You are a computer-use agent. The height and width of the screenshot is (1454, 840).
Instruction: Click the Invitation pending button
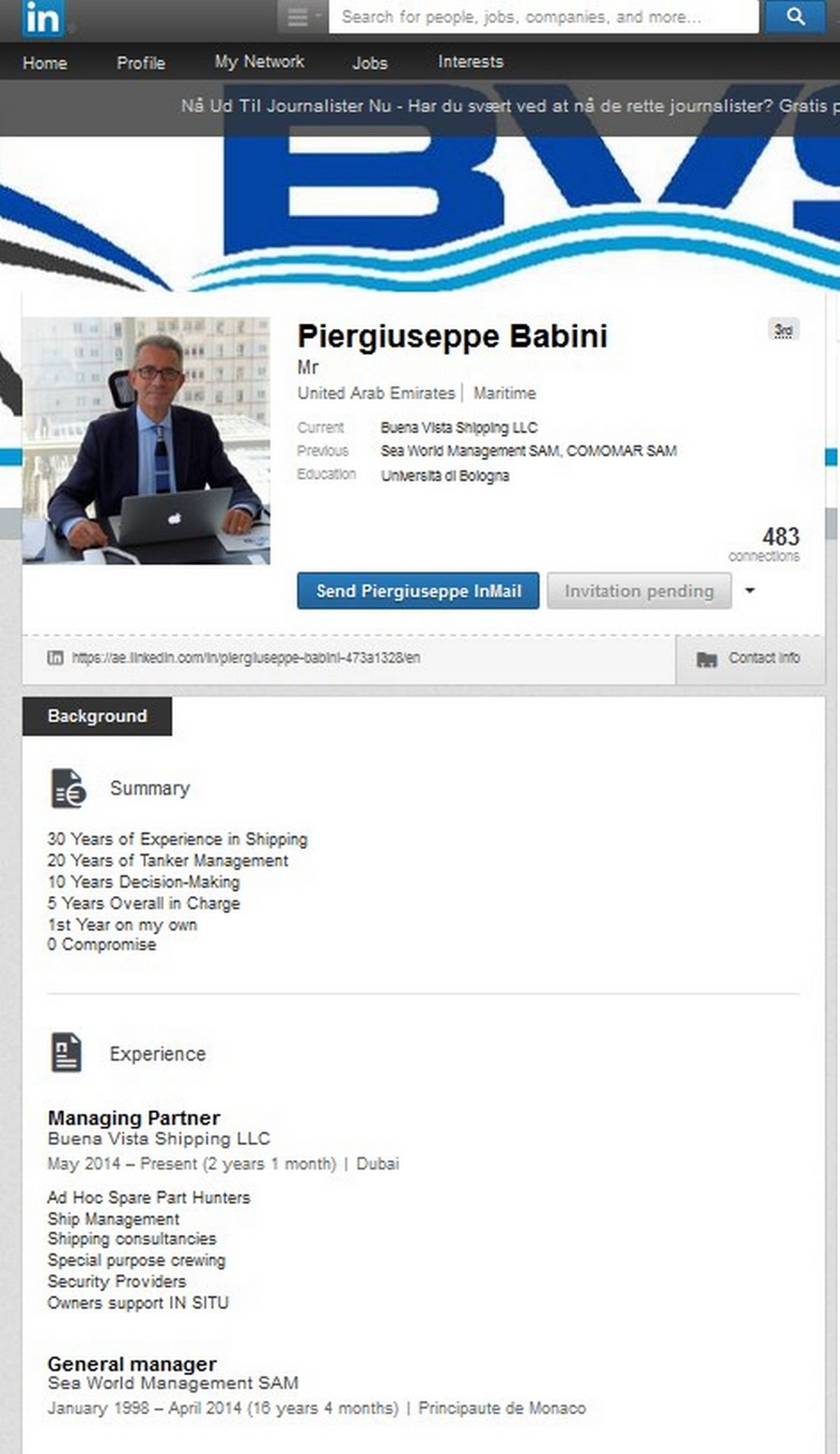point(639,591)
